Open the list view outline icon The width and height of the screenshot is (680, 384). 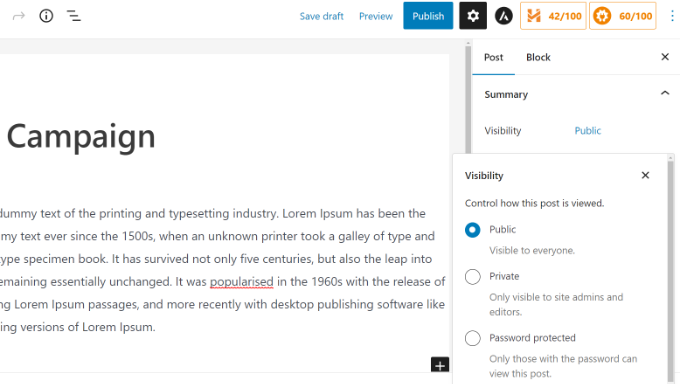point(73,16)
